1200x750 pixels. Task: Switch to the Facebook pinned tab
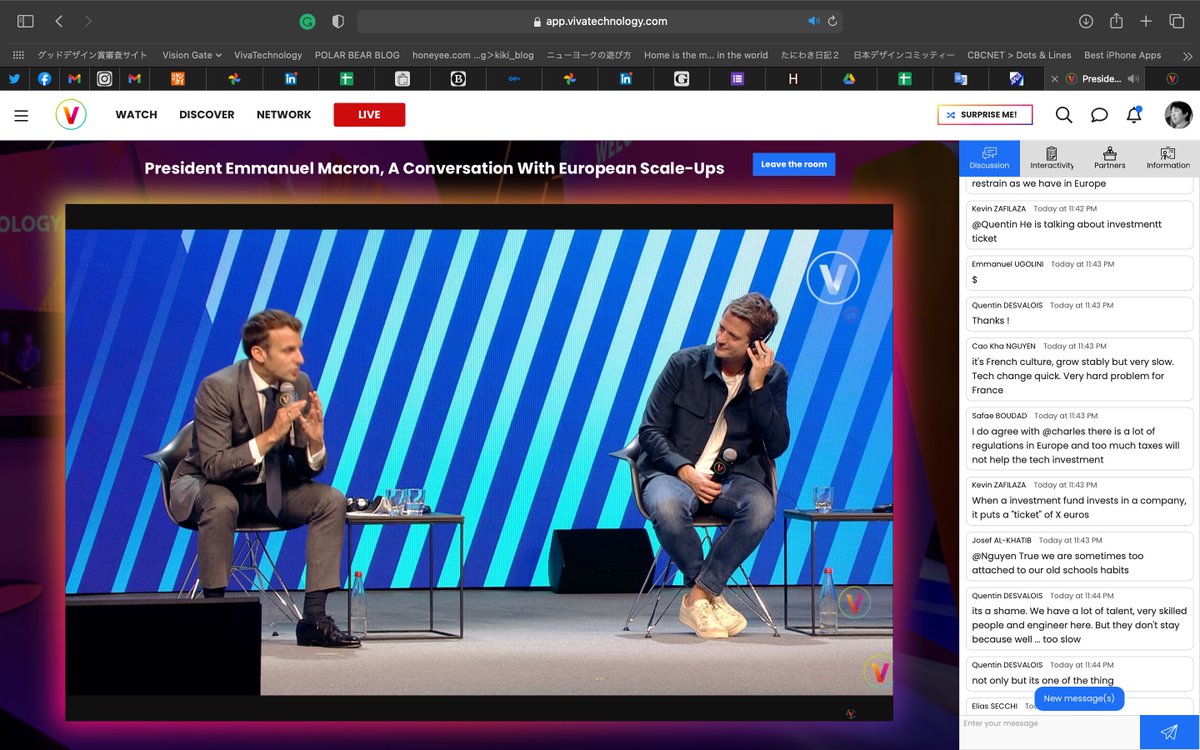pyautogui.click(x=45, y=78)
